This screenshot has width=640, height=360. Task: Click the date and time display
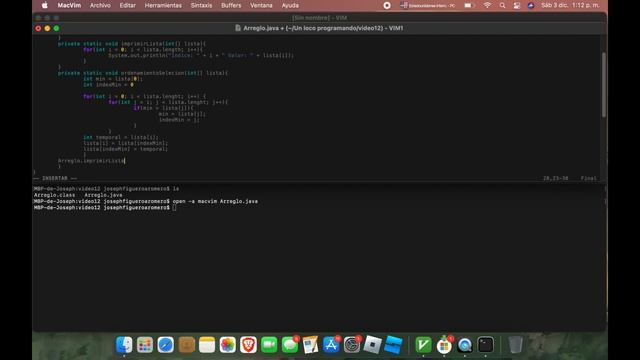click(570, 5)
